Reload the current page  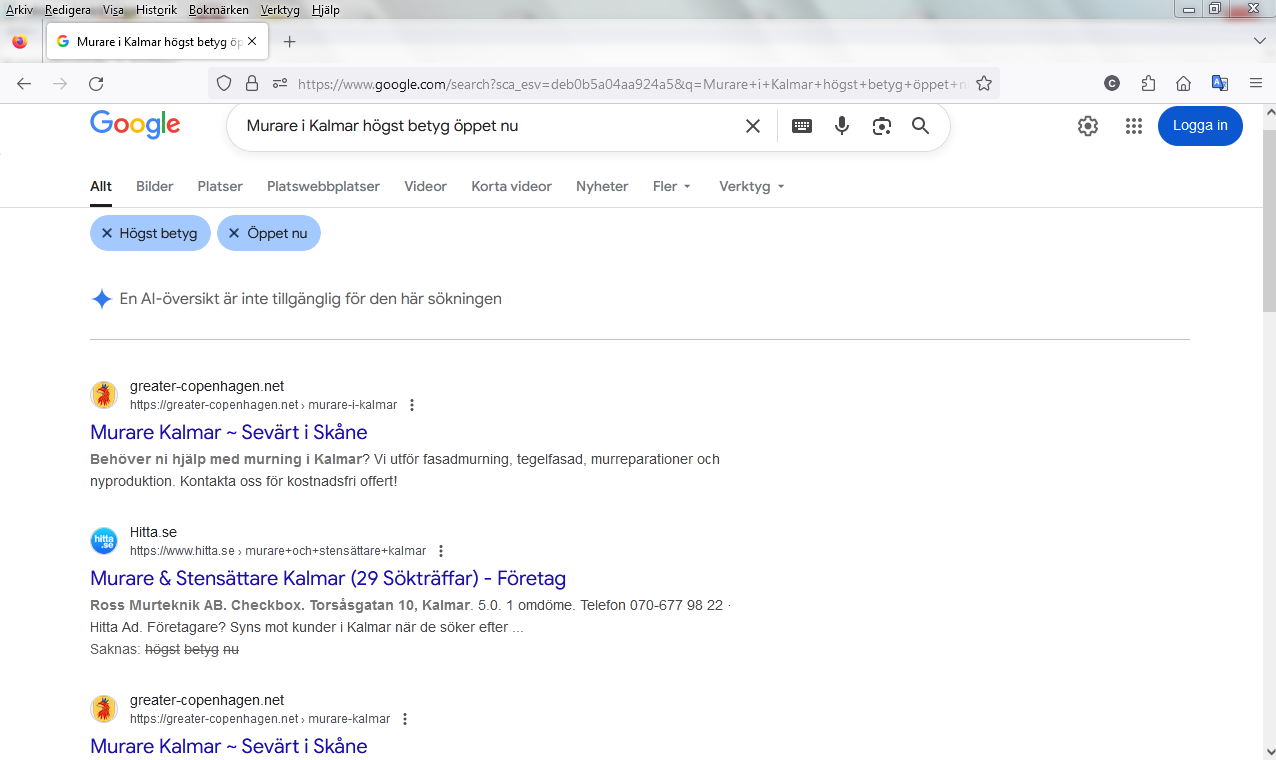[x=96, y=84]
